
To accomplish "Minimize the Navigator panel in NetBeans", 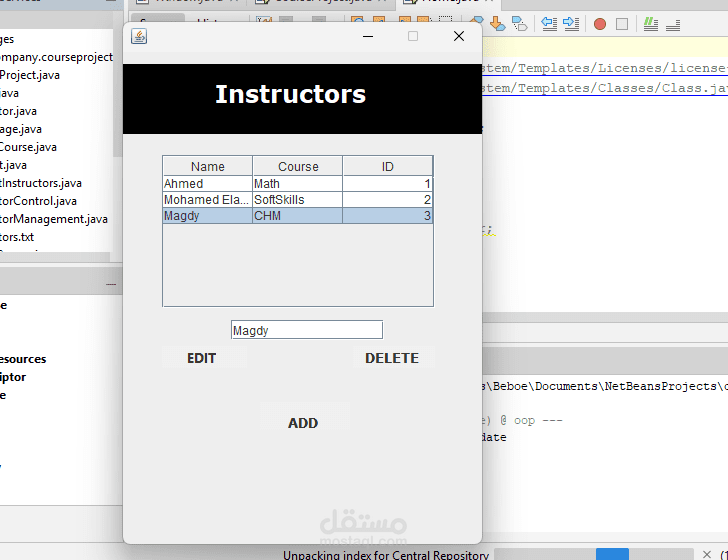I will pyautogui.click(x=111, y=284).
